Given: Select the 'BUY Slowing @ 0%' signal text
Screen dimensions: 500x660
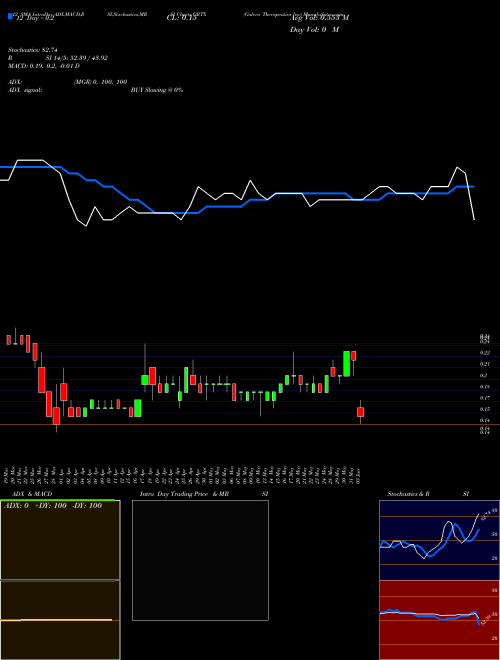Looking at the screenshot, I should pyautogui.click(x=157, y=90).
